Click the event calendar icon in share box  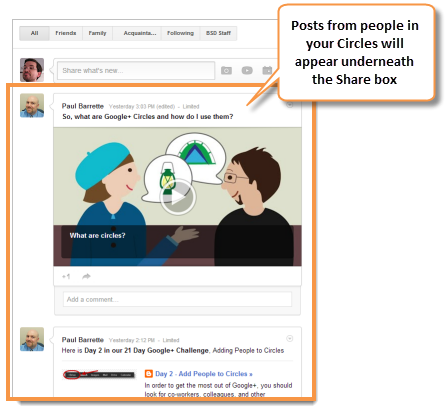tap(267, 70)
